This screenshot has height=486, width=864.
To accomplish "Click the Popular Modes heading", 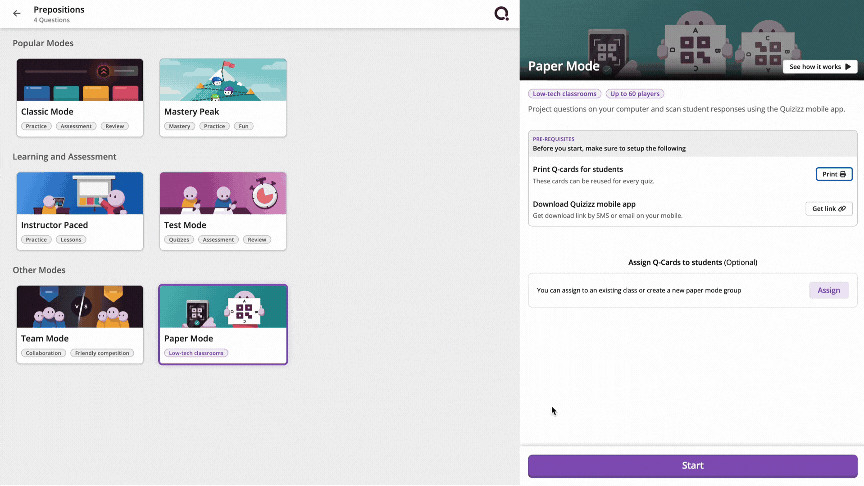I will [x=43, y=43].
